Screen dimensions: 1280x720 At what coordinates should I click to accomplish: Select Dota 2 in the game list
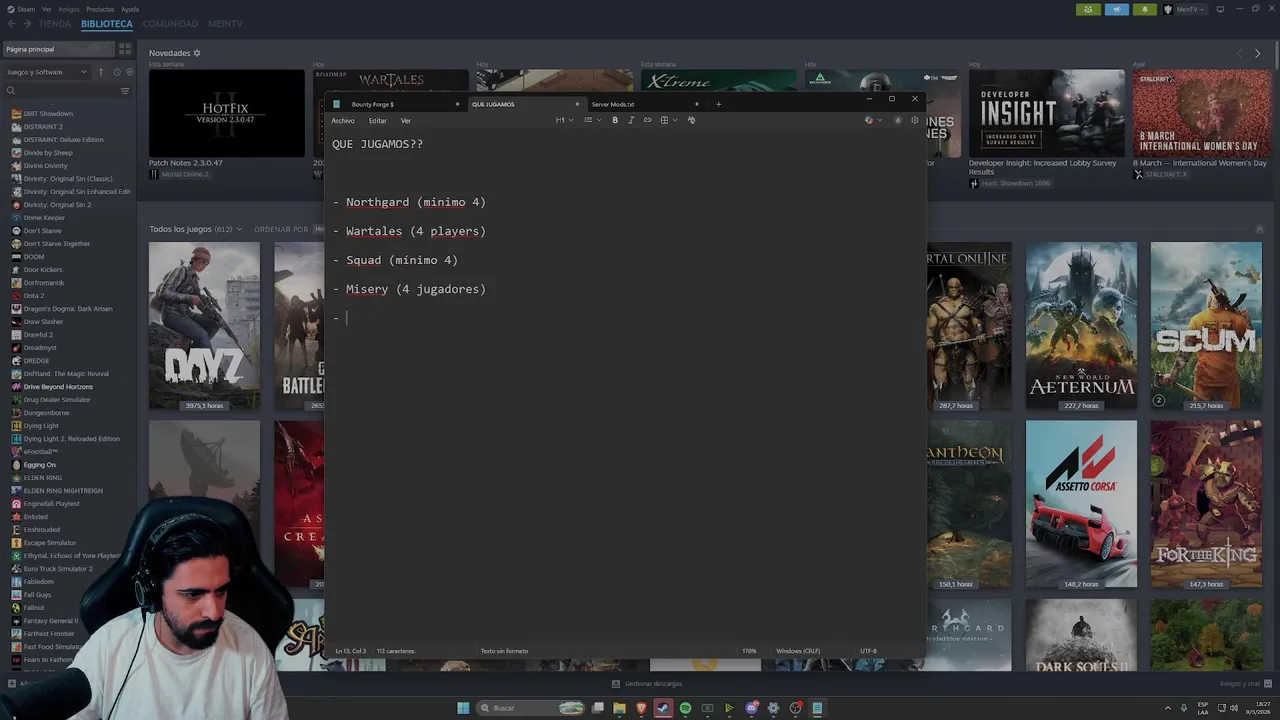click(34, 296)
